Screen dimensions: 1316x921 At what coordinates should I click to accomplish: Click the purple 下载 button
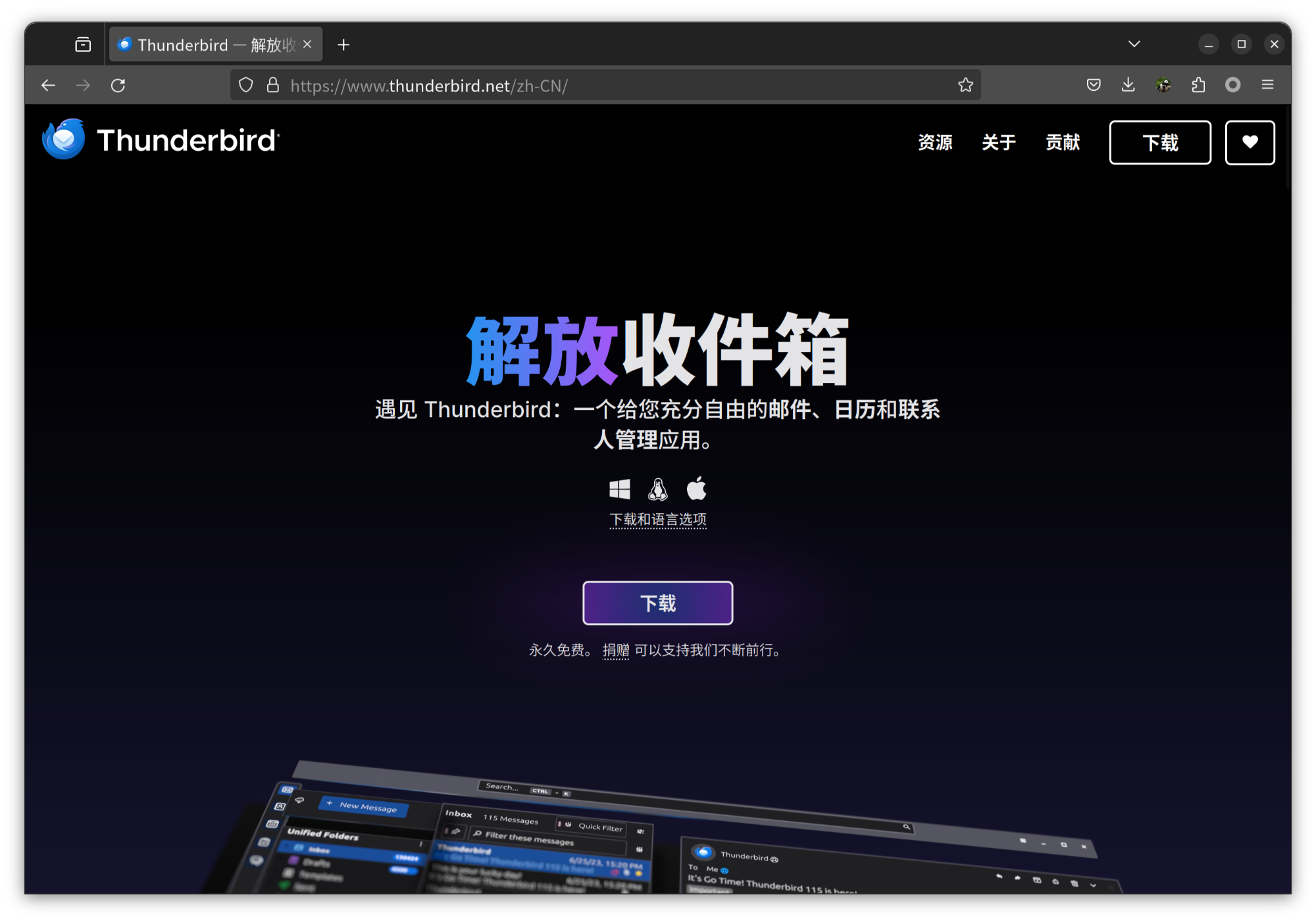[x=657, y=603]
